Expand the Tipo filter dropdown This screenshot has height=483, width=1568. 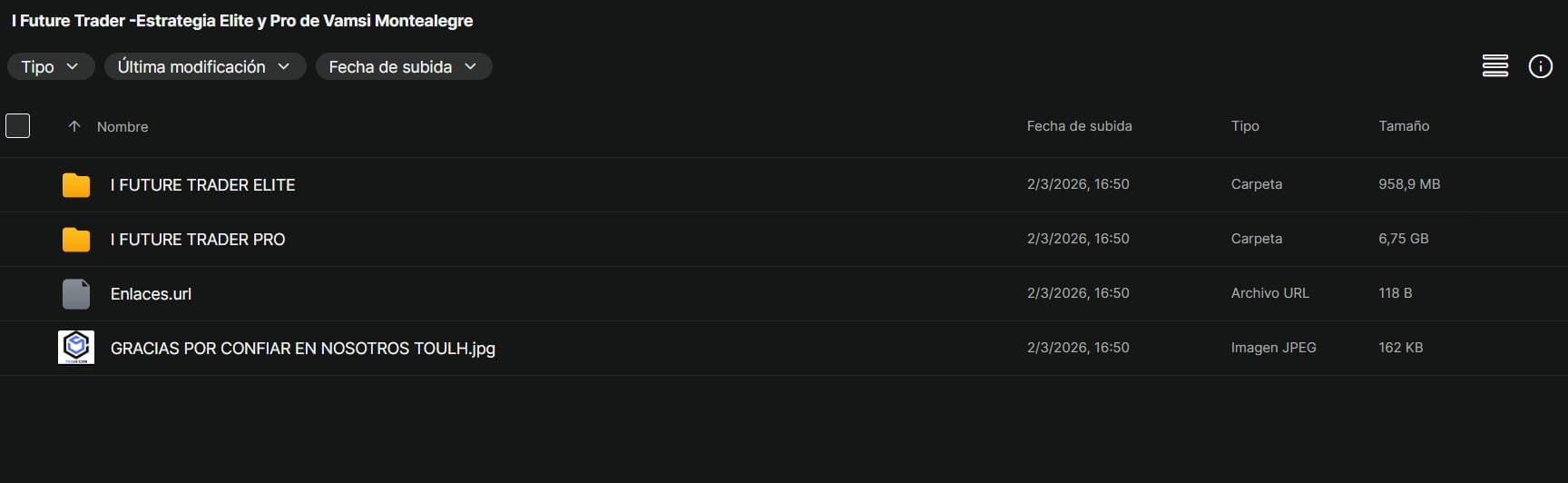pyautogui.click(x=50, y=67)
